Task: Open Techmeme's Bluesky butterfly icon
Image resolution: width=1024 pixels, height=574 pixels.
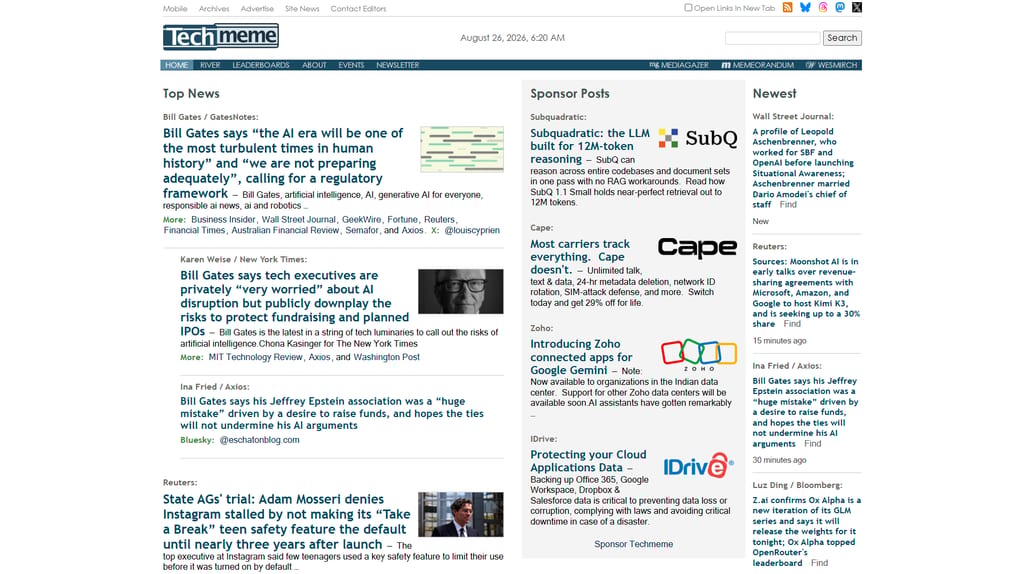Action: coord(805,8)
